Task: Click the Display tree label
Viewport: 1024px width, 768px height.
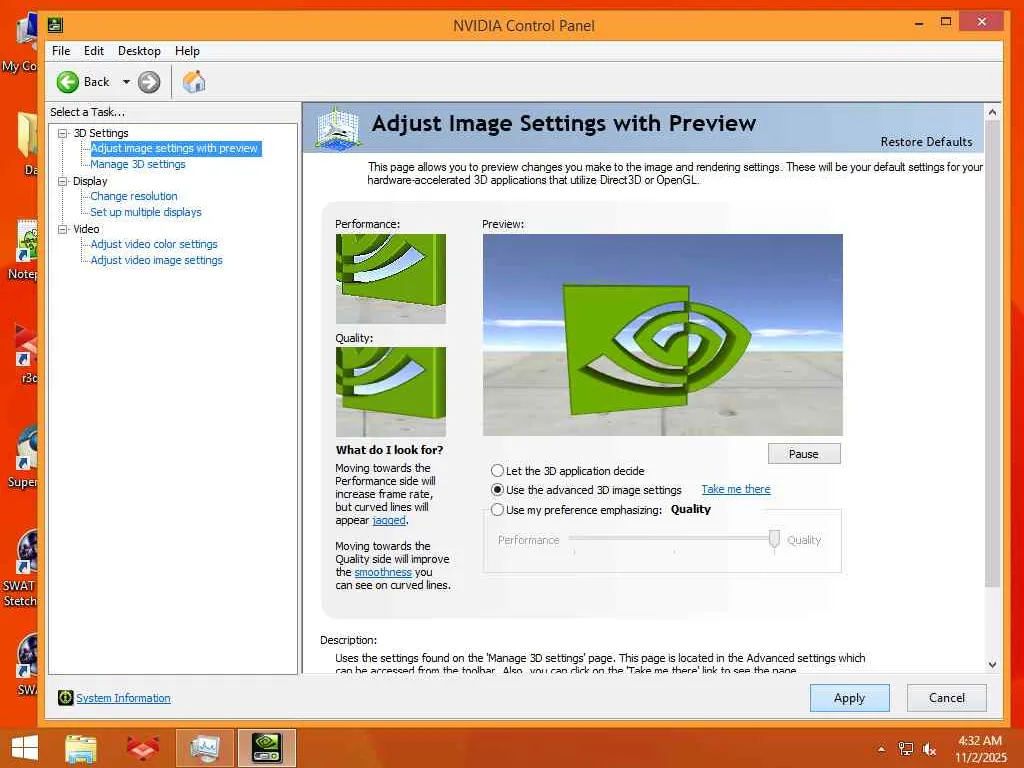Action: pos(90,182)
